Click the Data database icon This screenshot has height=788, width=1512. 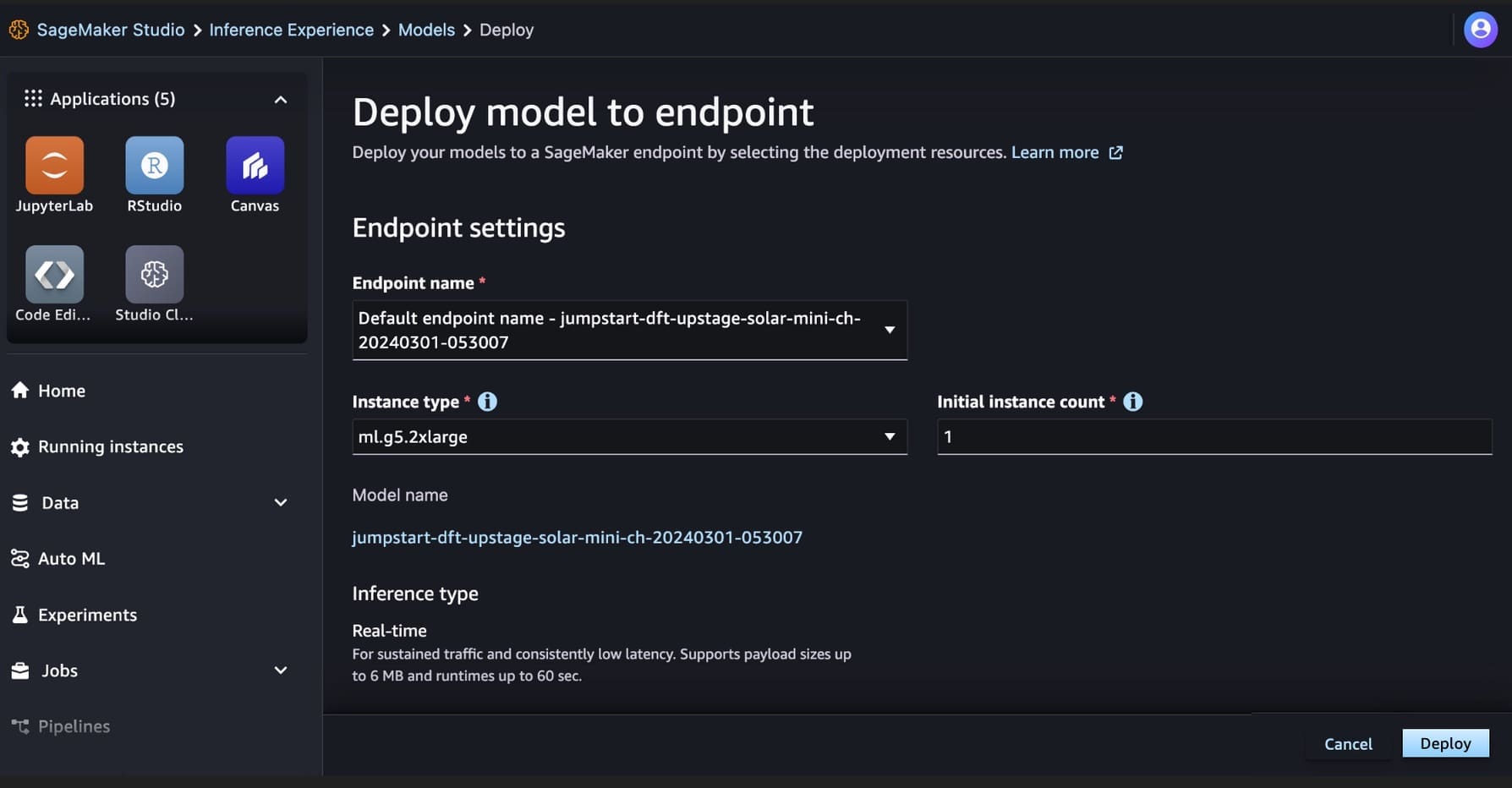click(x=20, y=503)
